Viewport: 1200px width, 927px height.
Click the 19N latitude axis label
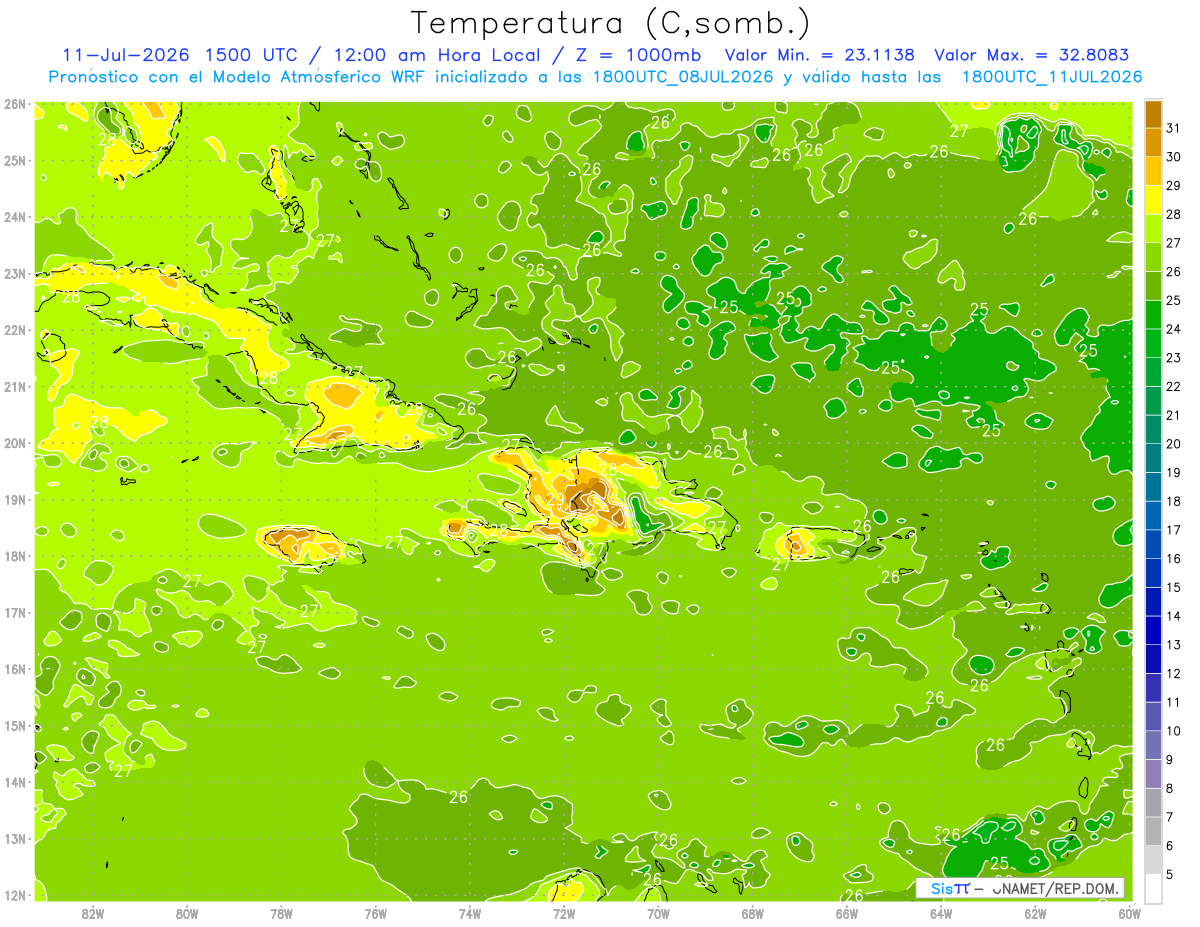pyautogui.click(x=15, y=499)
